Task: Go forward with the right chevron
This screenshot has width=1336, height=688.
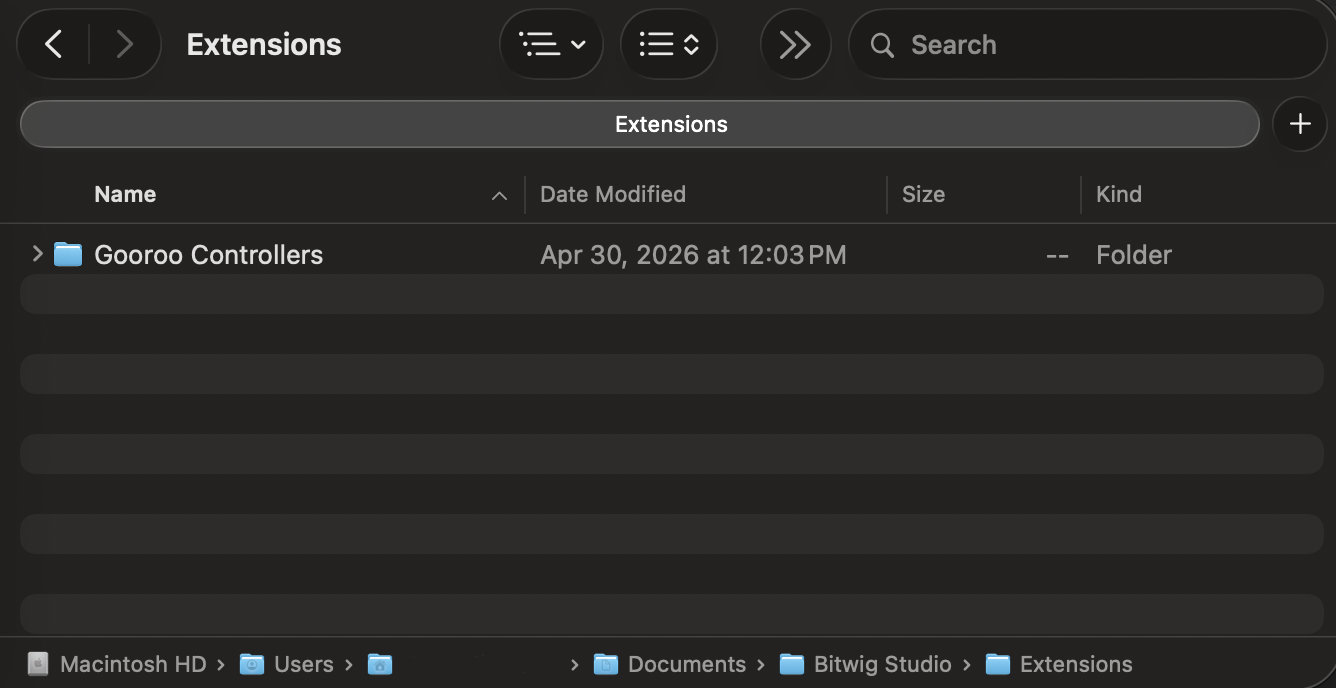Action: (124, 44)
